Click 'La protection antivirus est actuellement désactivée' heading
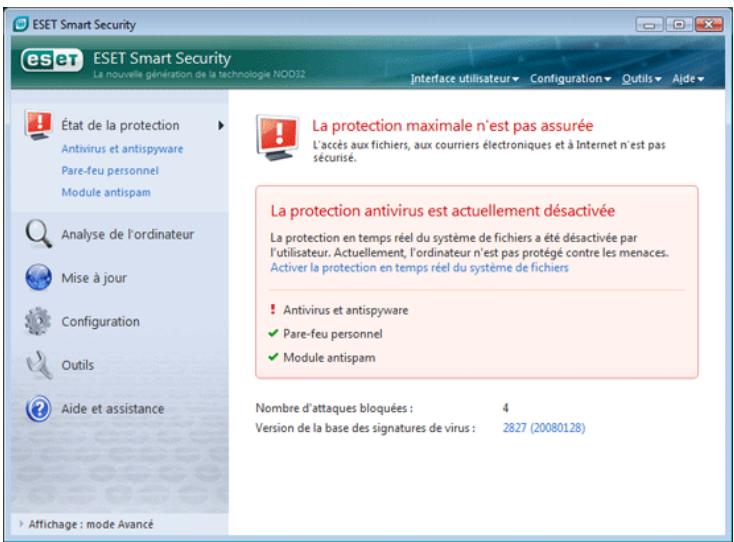Viewport: 734px width, 542px height. [442, 211]
